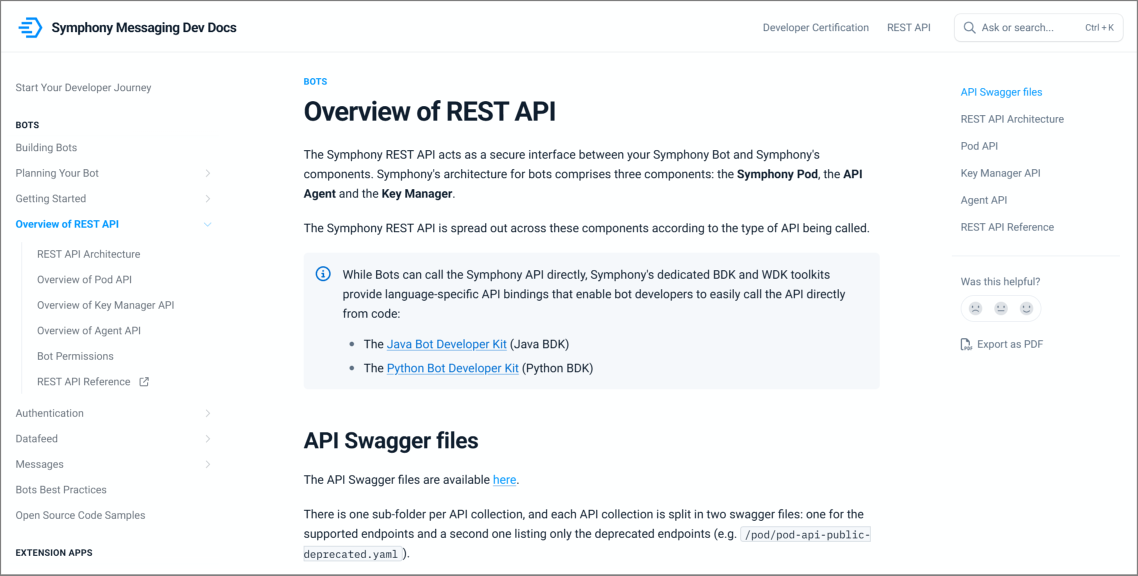Open Bot Permissions in the sidebar
The width and height of the screenshot is (1138, 576).
click(x=75, y=356)
